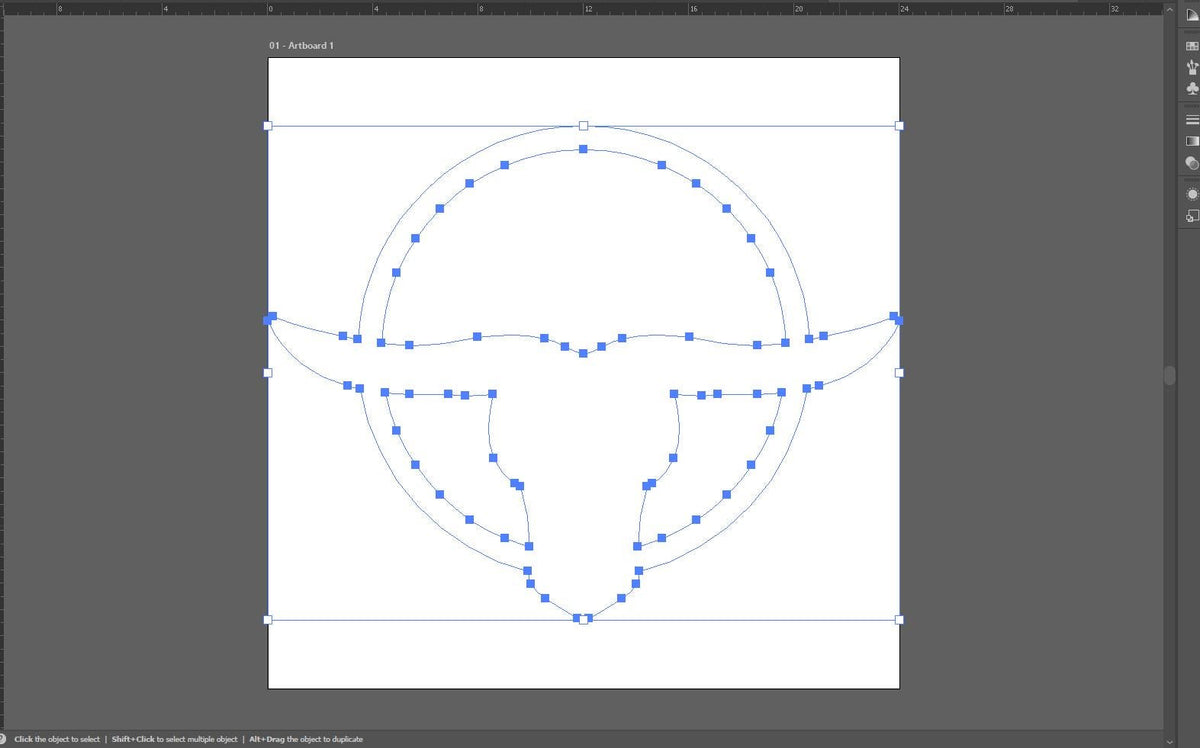Click the bottom-right corner bounding box handle
1200x748 pixels.
click(899, 620)
